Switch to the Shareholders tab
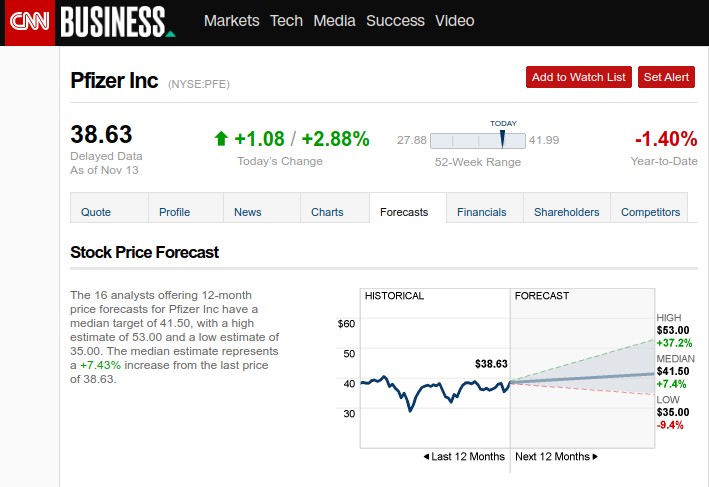Screen dimensions: 709x487 pyautogui.click(x=566, y=212)
